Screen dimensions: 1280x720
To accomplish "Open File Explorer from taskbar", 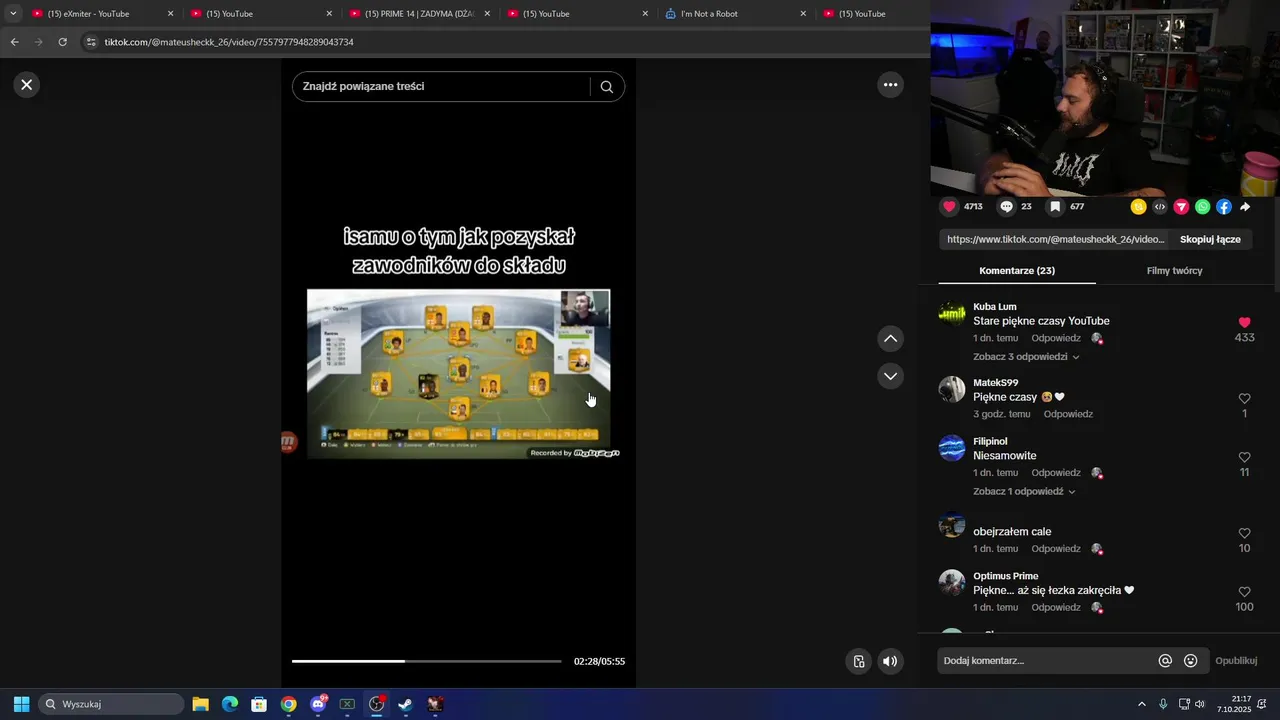I will coord(200,704).
